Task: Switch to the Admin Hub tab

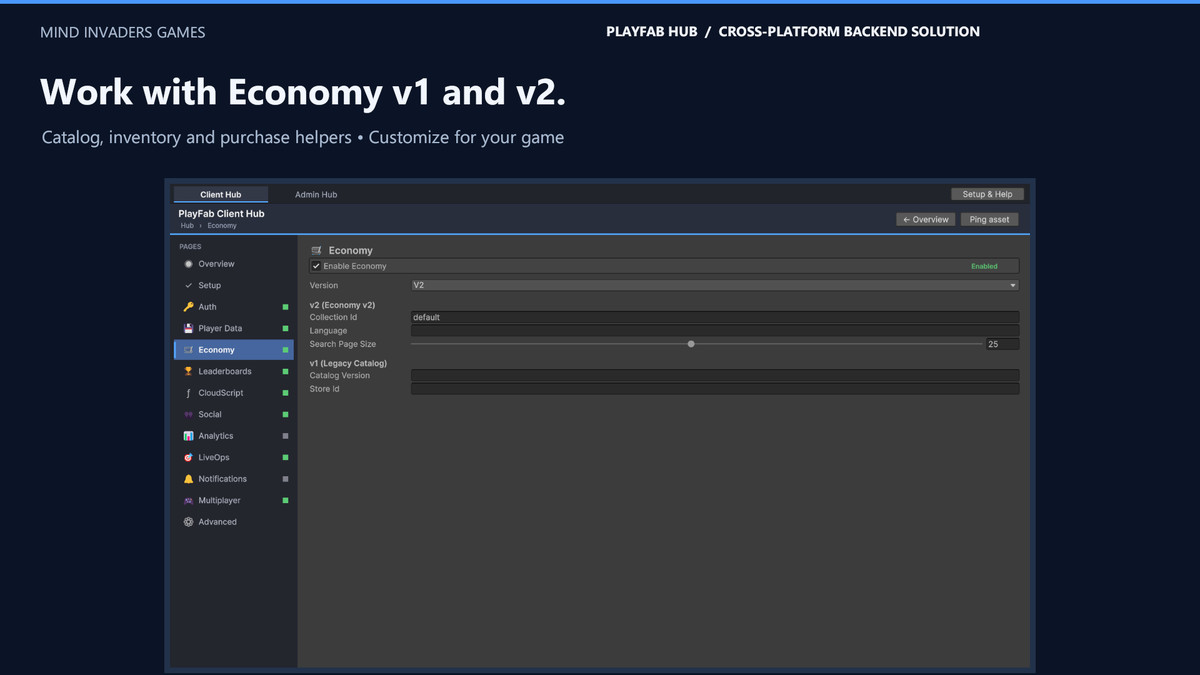Action: pos(316,194)
